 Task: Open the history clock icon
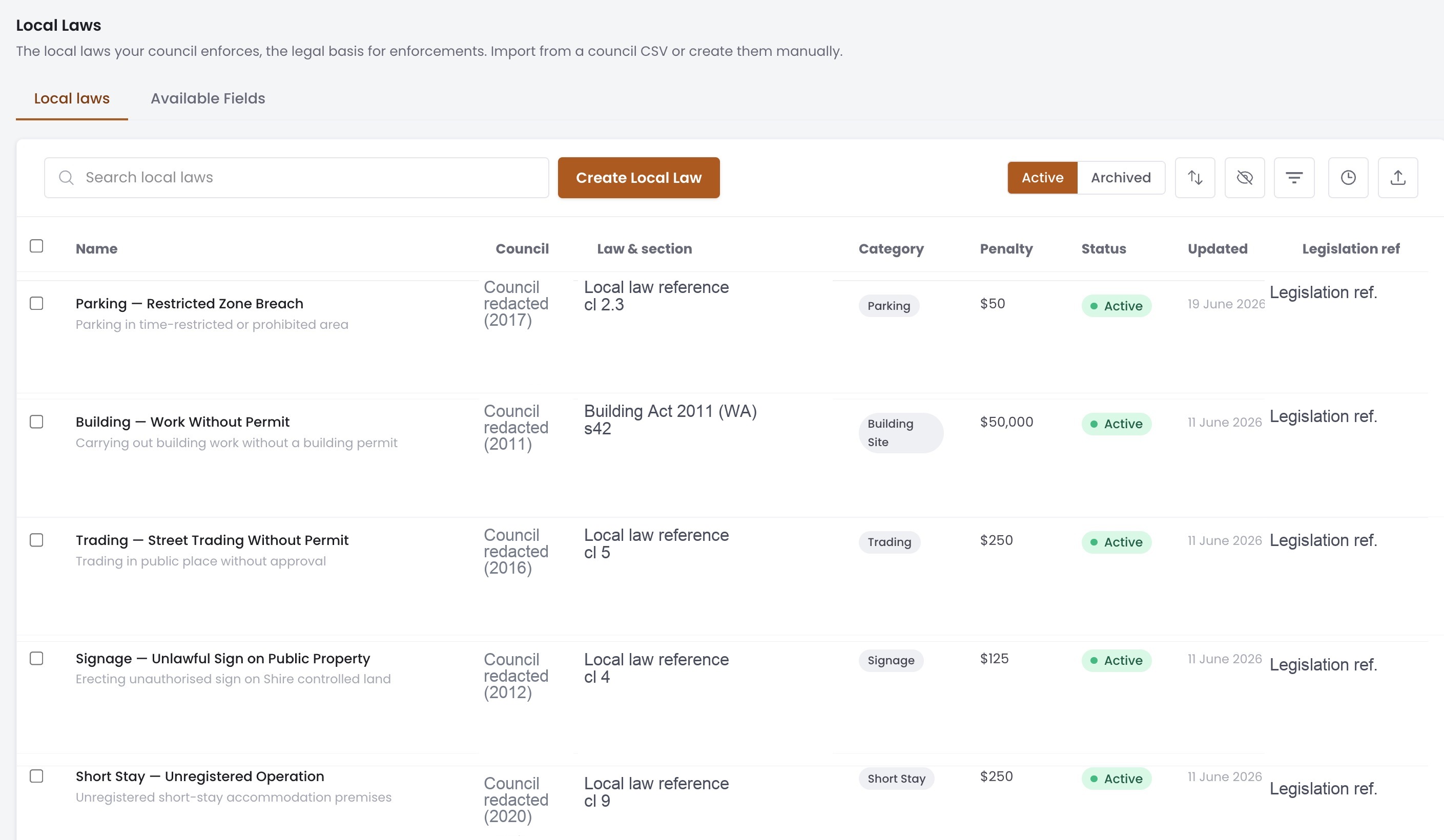(x=1348, y=178)
